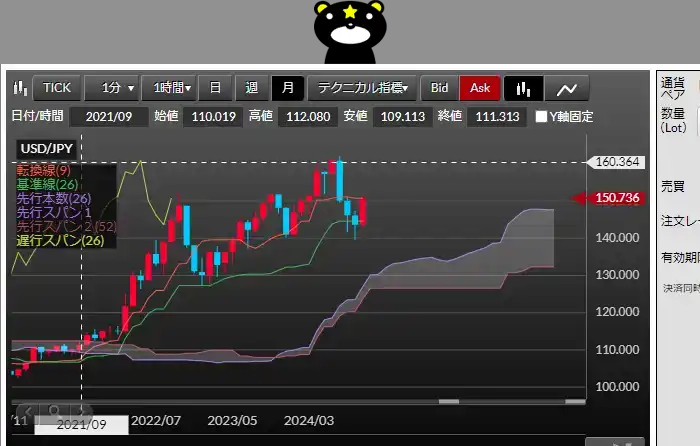This screenshot has width=700, height=446.
Task: Click the candlestick chart icon left of TICK
Action: 20,88
